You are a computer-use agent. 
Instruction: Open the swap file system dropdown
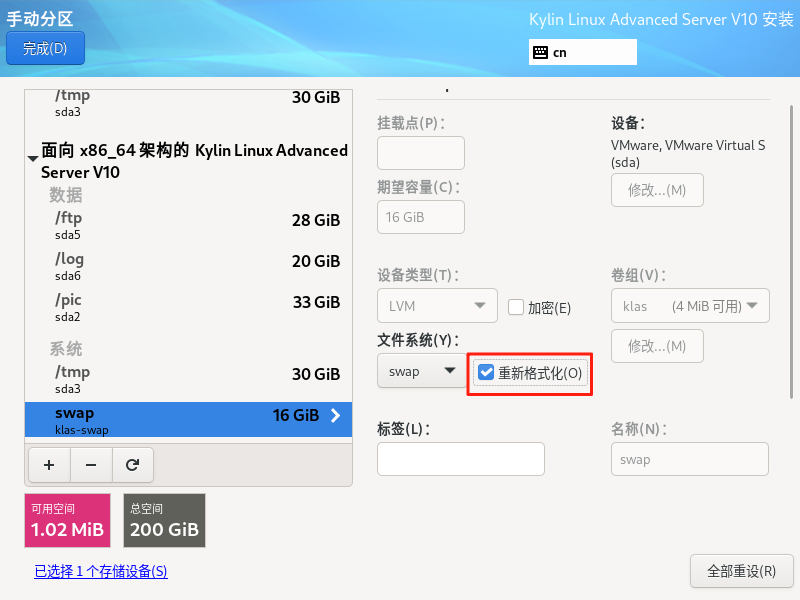pos(421,371)
